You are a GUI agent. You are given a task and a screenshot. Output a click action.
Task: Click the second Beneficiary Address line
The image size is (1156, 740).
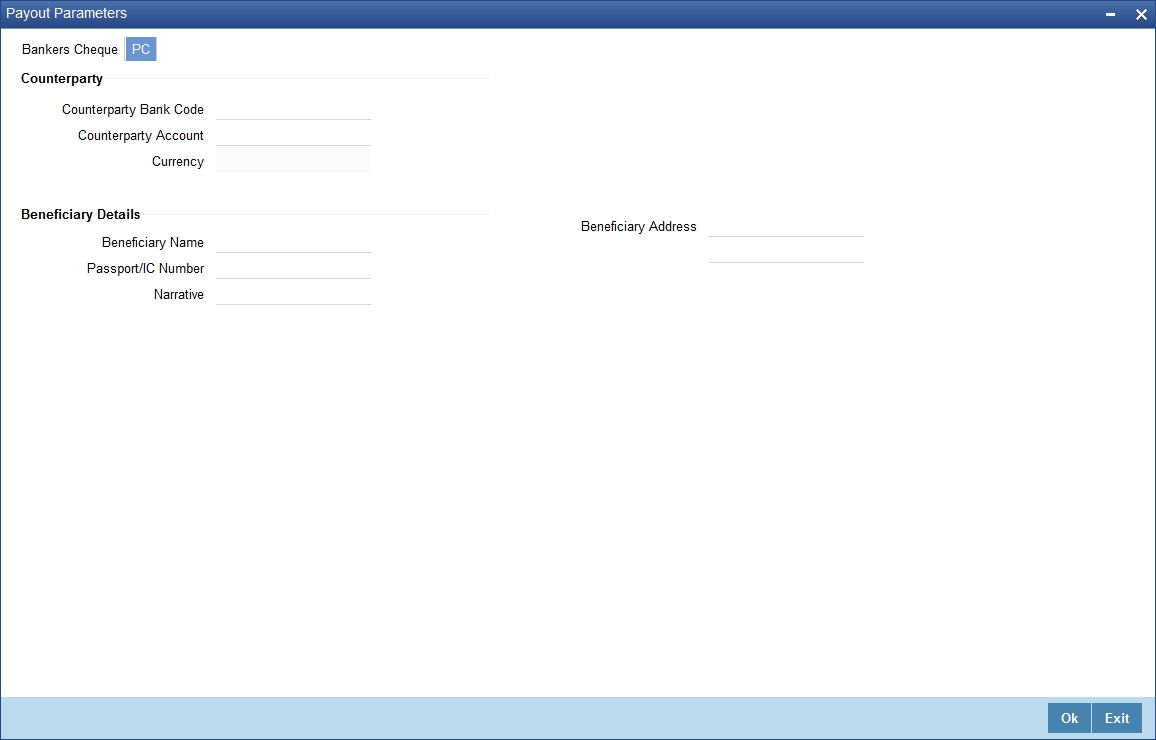coord(786,252)
